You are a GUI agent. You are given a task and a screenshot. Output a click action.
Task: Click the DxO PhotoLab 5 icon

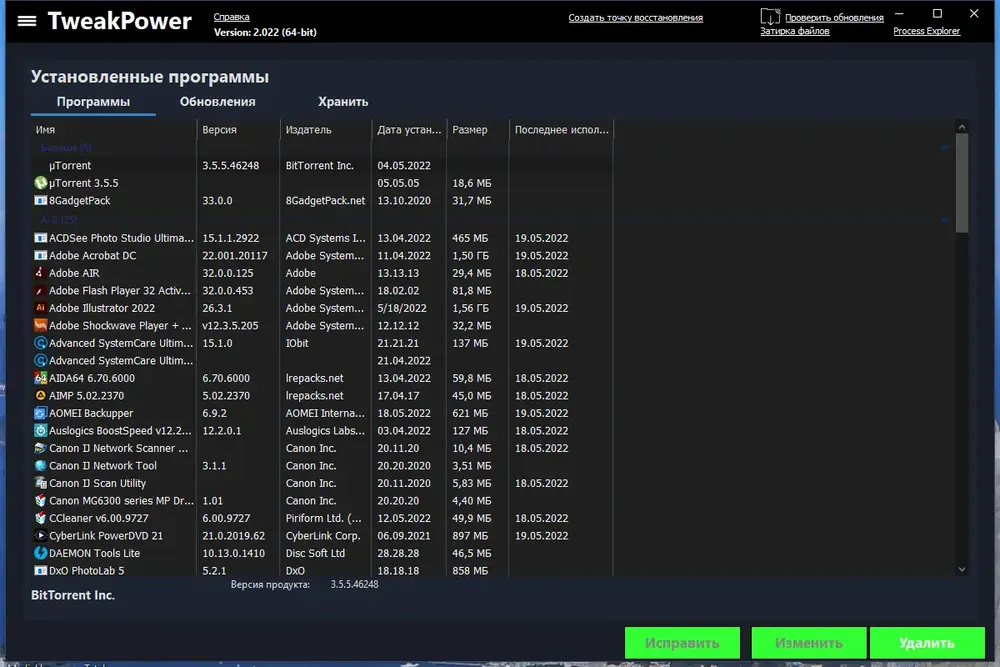click(x=40, y=571)
